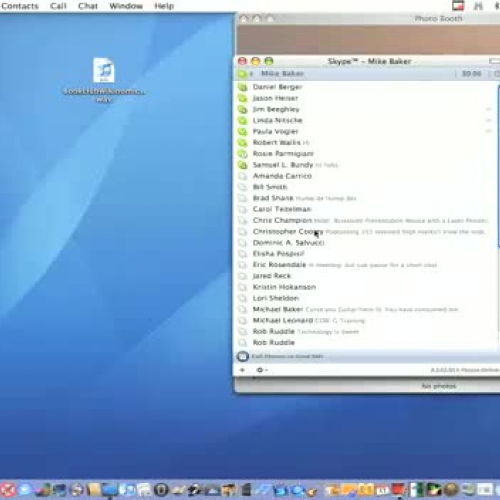Image resolution: width=500 pixels, height=500 pixels.
Task: Open the Chat menu
Action: coord(88,6)
